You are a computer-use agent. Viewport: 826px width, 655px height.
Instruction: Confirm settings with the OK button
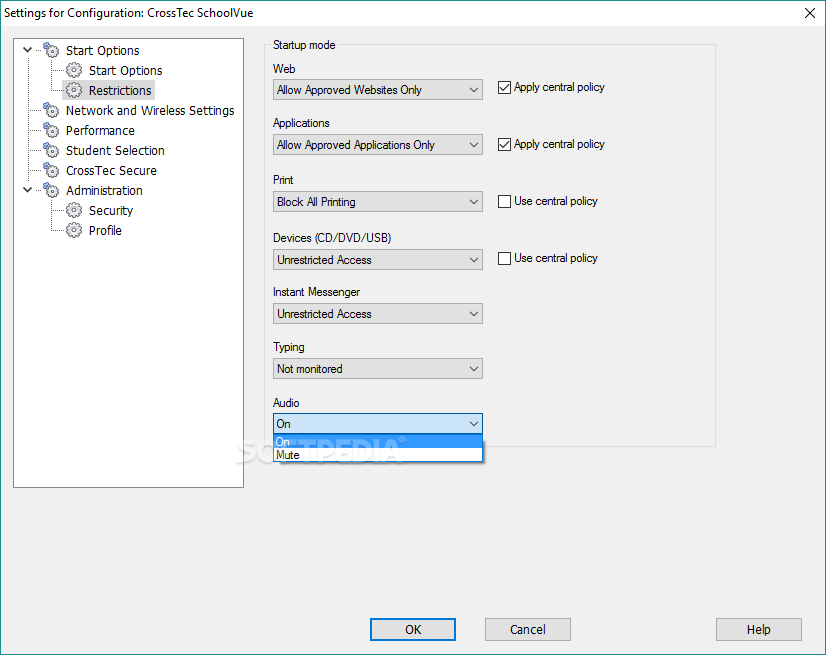(413, 630)
